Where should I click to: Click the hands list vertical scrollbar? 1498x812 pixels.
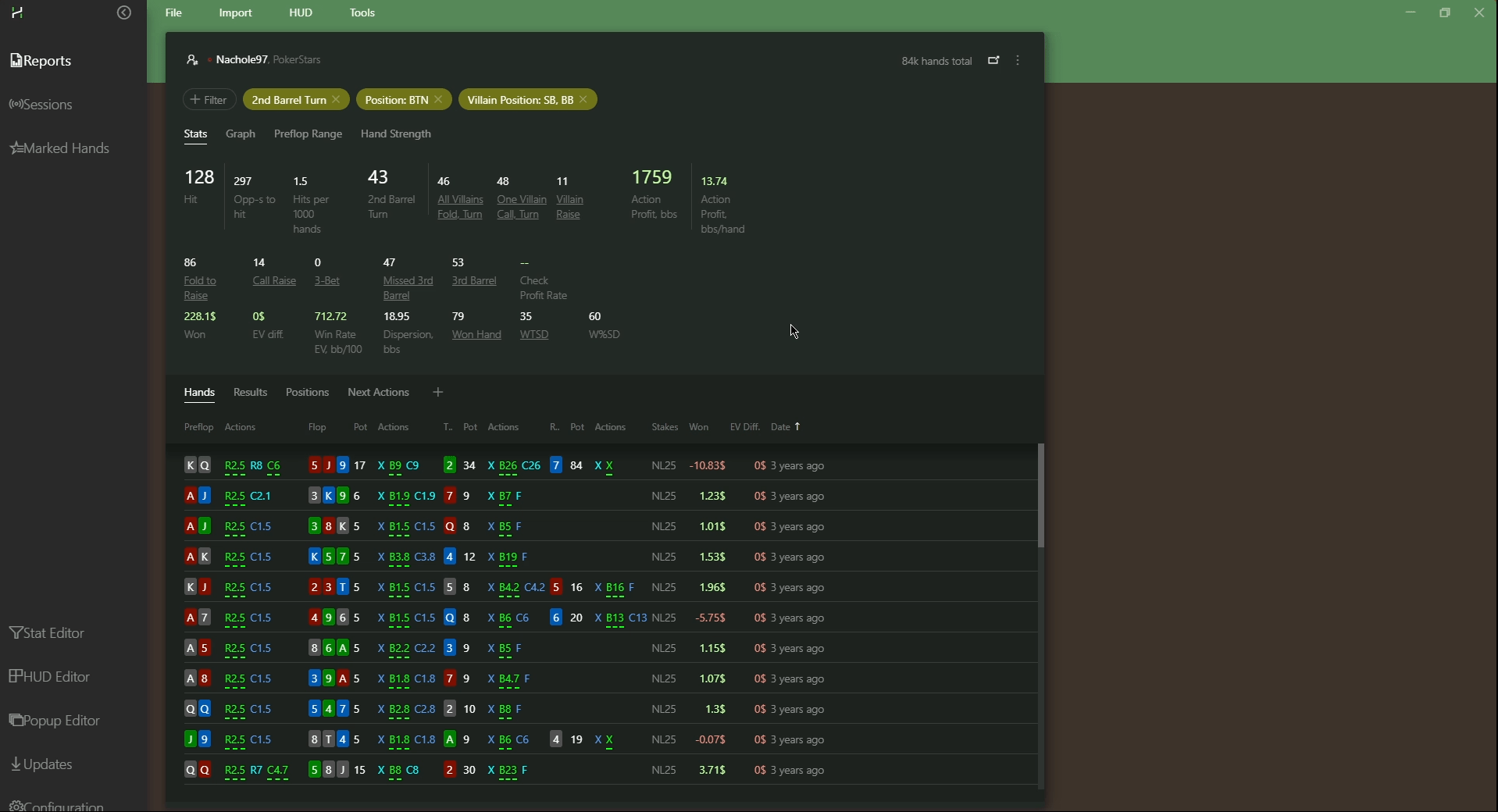(1041, 497)
